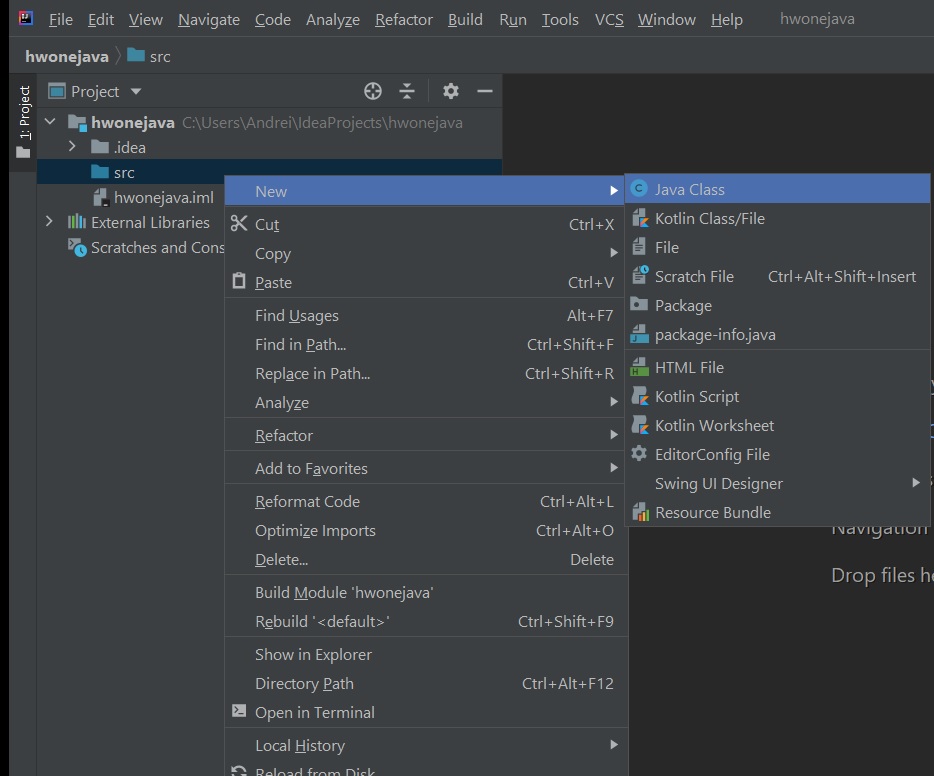Choose Rebuild '<default>' entry

(426, 622)
